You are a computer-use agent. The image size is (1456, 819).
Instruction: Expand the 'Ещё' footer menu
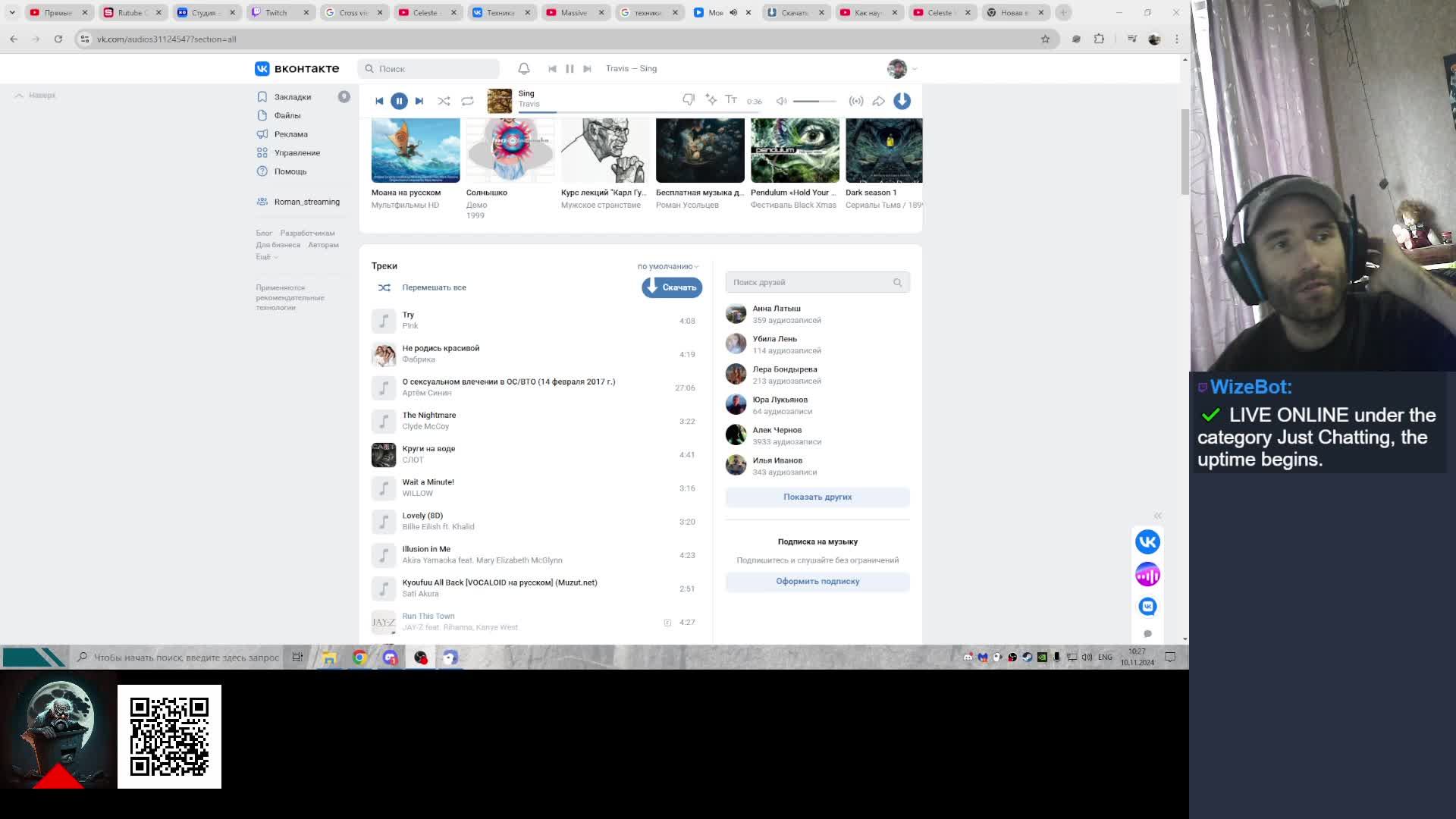point(266,257)
